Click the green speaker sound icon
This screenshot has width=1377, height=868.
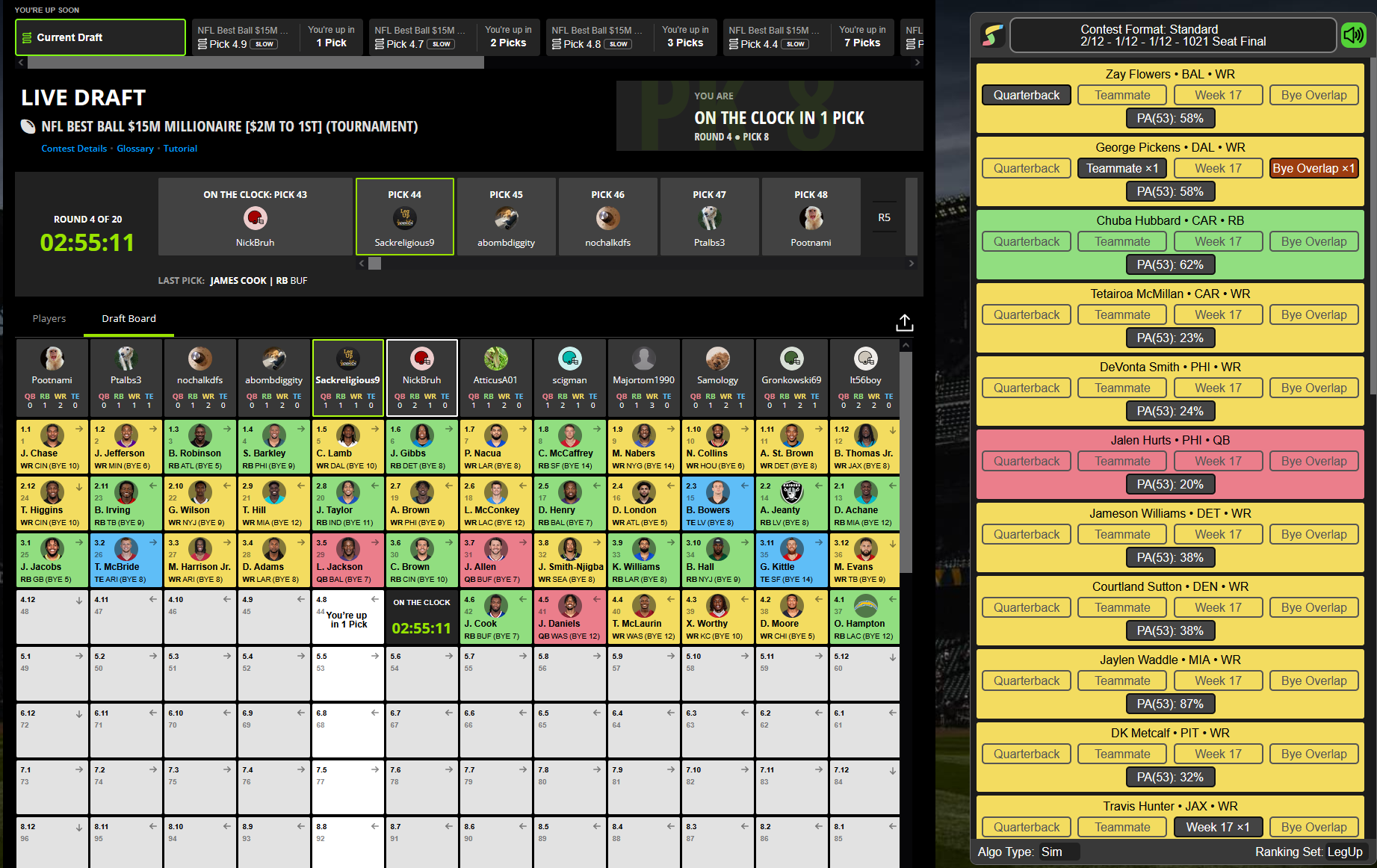pyautogui.click(x=1353, y=35)
